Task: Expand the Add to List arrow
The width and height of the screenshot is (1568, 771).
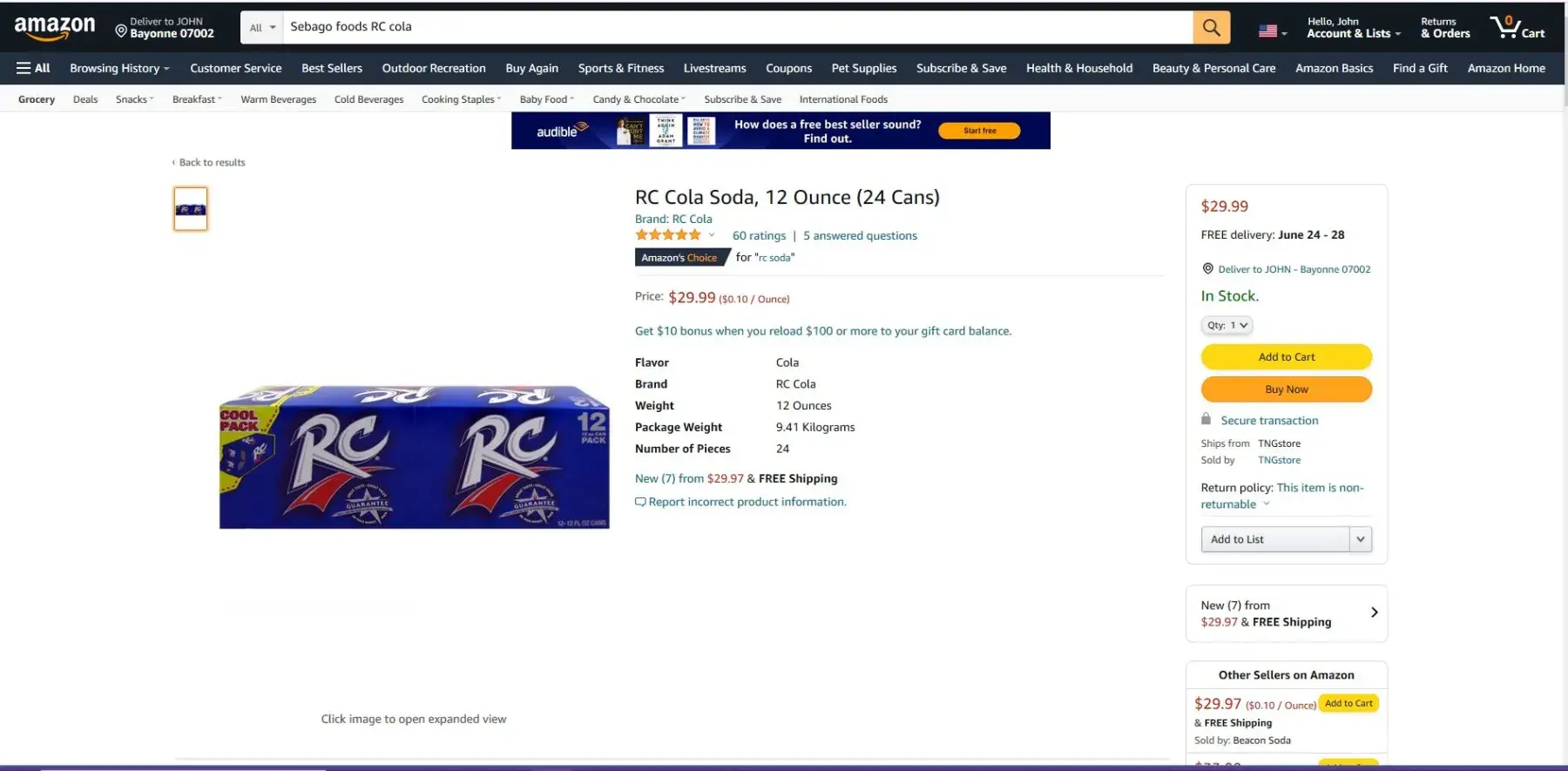Action: tap(1361, 539)
